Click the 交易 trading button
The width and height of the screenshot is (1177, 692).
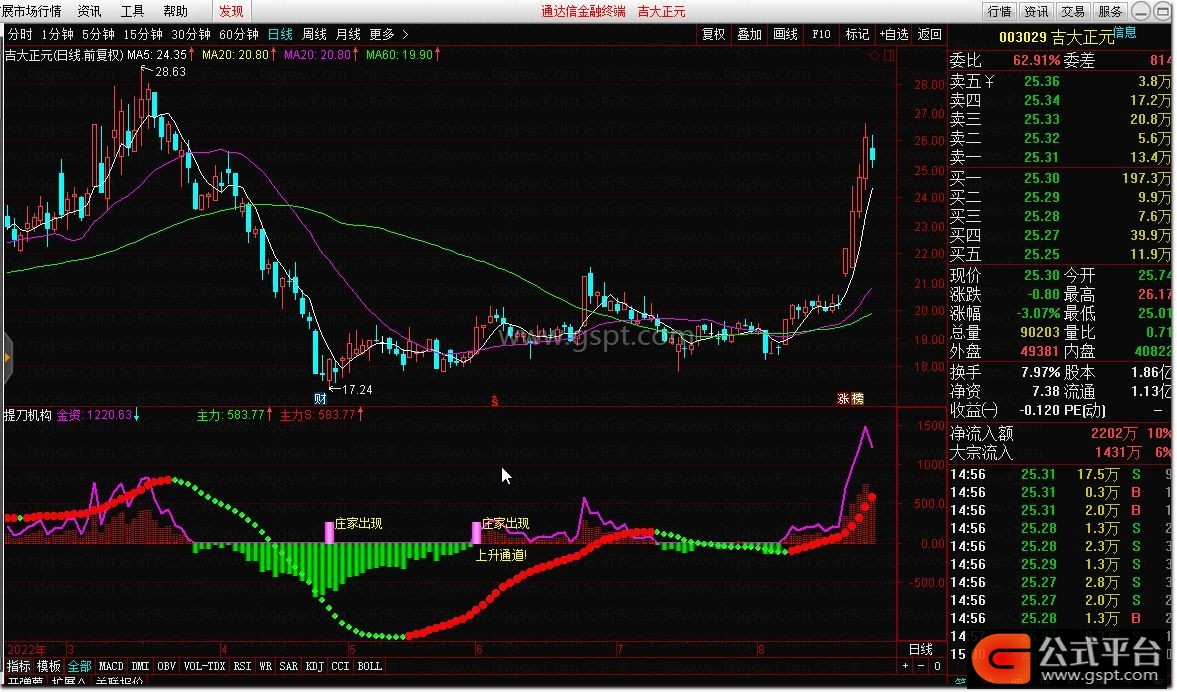(1073, 11)
